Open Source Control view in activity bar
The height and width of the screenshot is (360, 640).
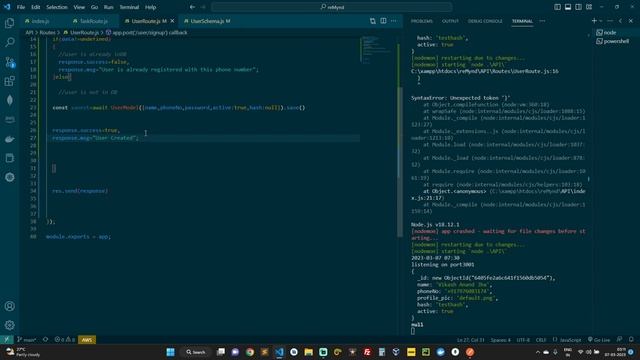click(x=9, y=62)
